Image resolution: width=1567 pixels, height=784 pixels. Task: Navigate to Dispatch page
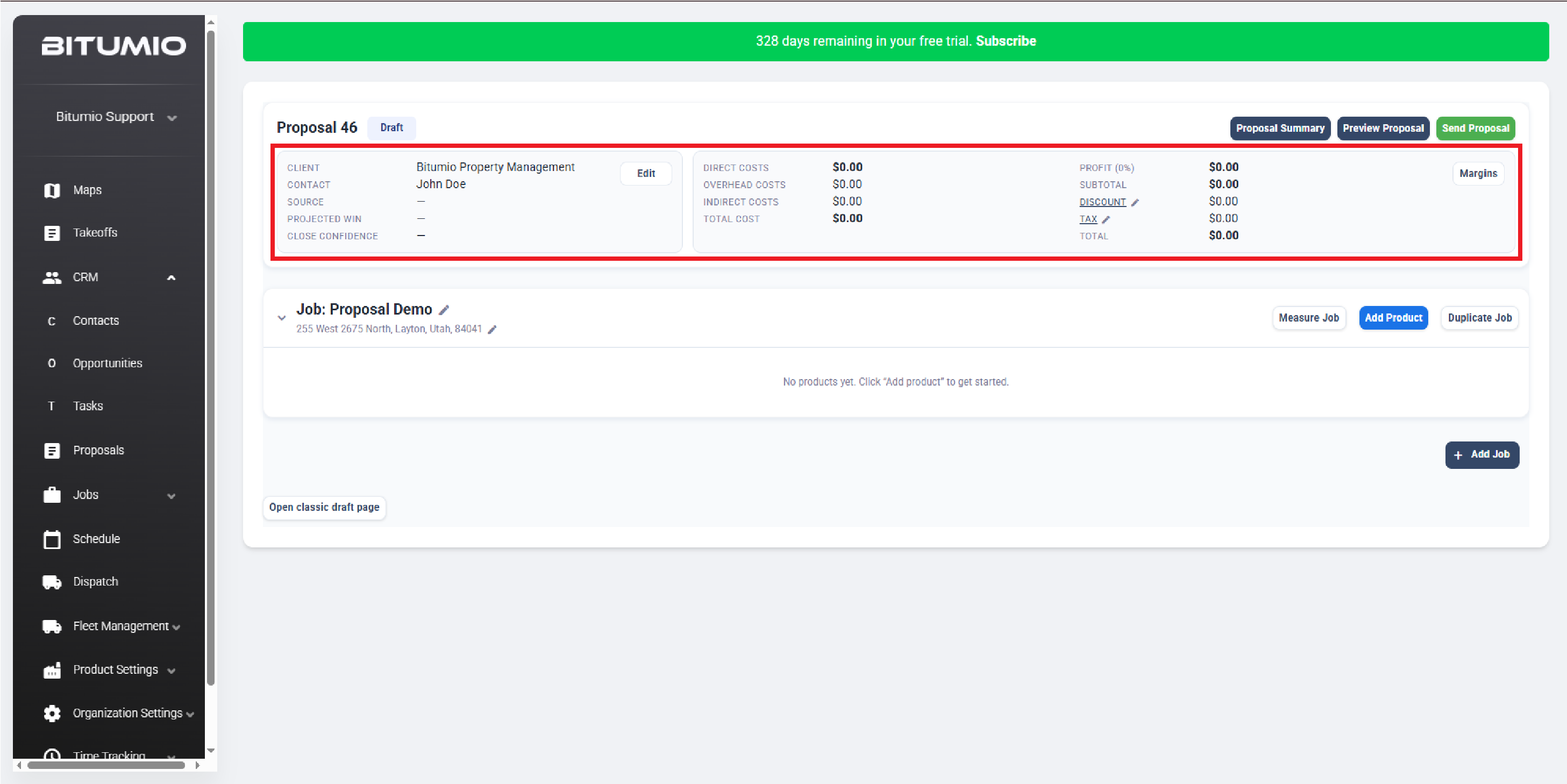(x=96, y=581)
